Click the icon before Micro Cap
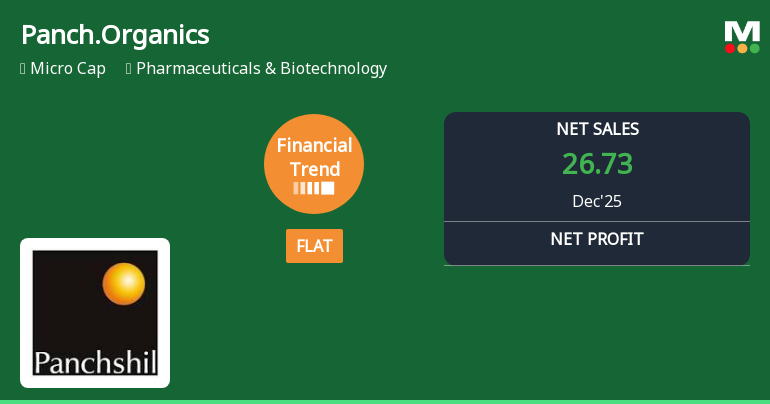 23,69
